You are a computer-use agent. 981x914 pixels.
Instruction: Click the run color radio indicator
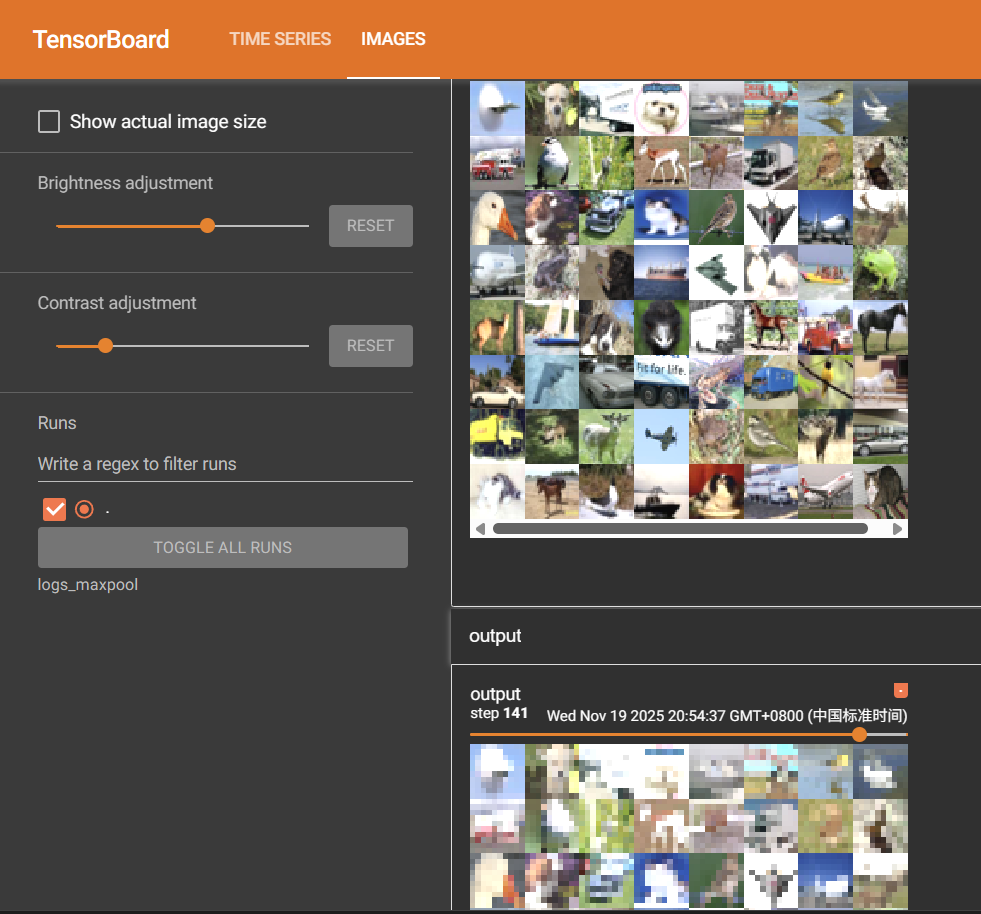pos(84,509)
